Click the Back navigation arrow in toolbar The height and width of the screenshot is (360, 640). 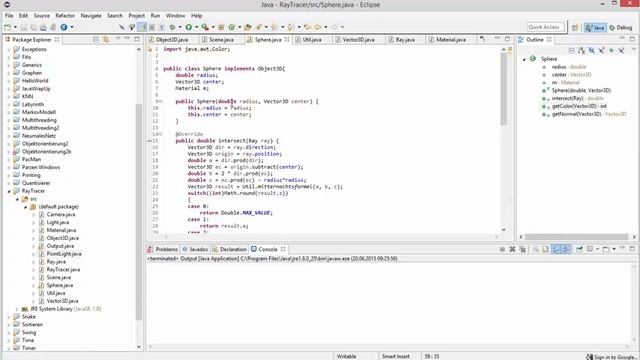(318, 27)
